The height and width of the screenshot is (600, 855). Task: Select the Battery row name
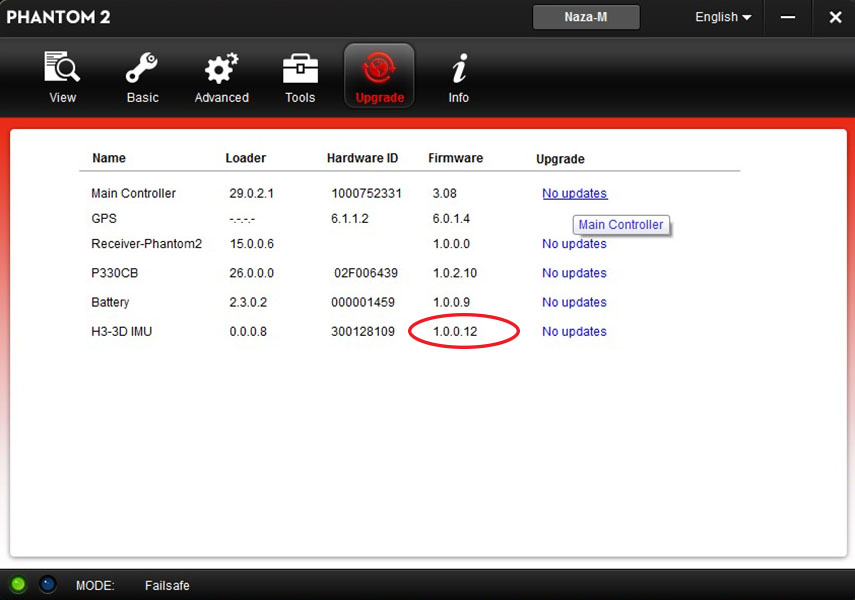click(x=110, y=302)
